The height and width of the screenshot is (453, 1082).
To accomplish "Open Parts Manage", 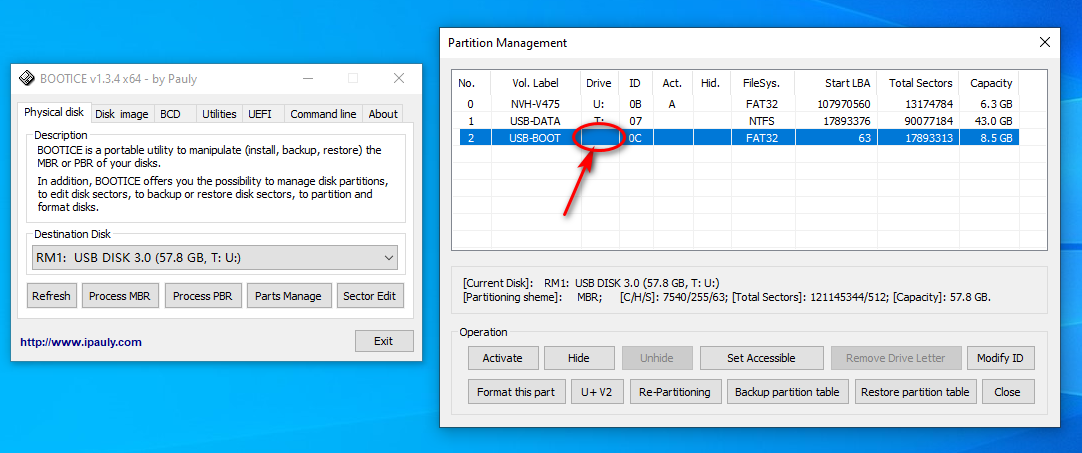I will [x=288, y=296].
